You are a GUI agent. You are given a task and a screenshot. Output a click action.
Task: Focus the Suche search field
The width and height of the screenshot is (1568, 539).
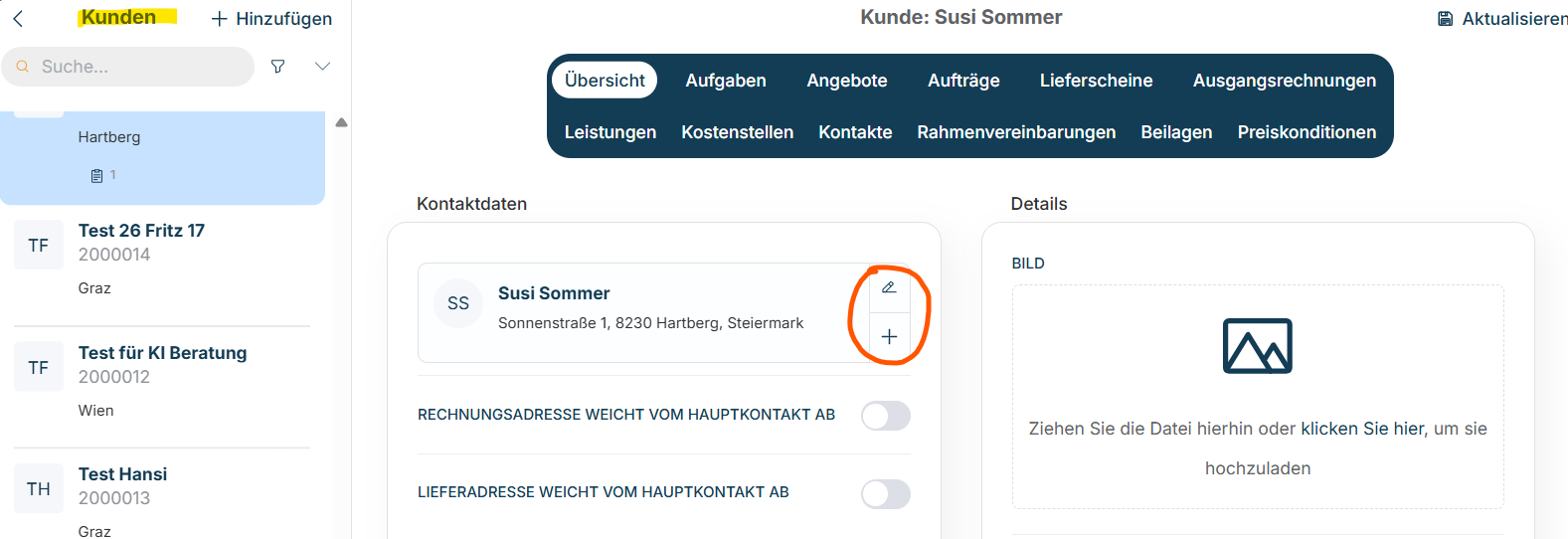tap(128, 67)
